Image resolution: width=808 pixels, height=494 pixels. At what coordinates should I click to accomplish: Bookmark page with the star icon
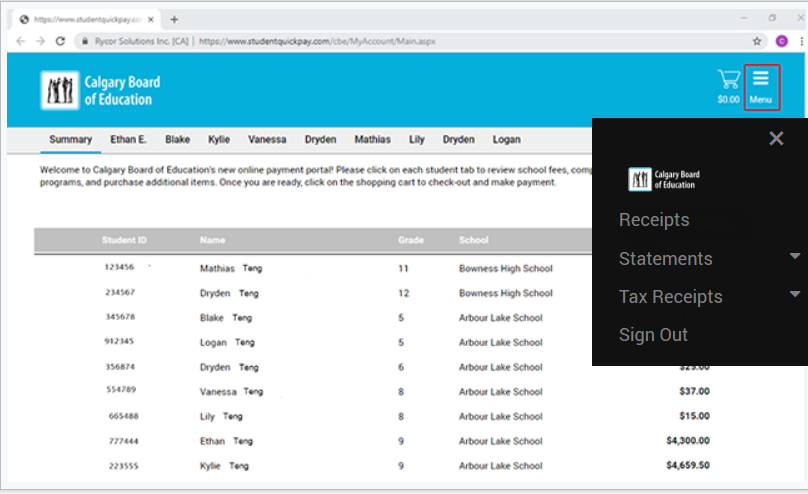pyautogui.click(x=757, y=41)
